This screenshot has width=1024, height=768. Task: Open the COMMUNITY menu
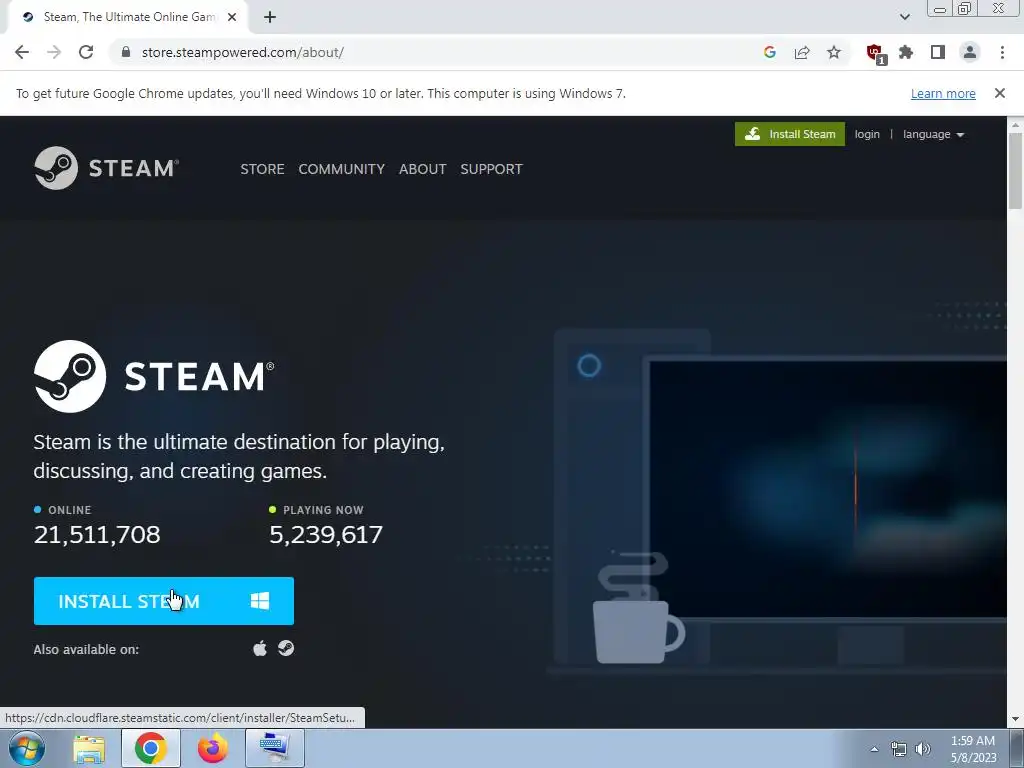point(342,169)
